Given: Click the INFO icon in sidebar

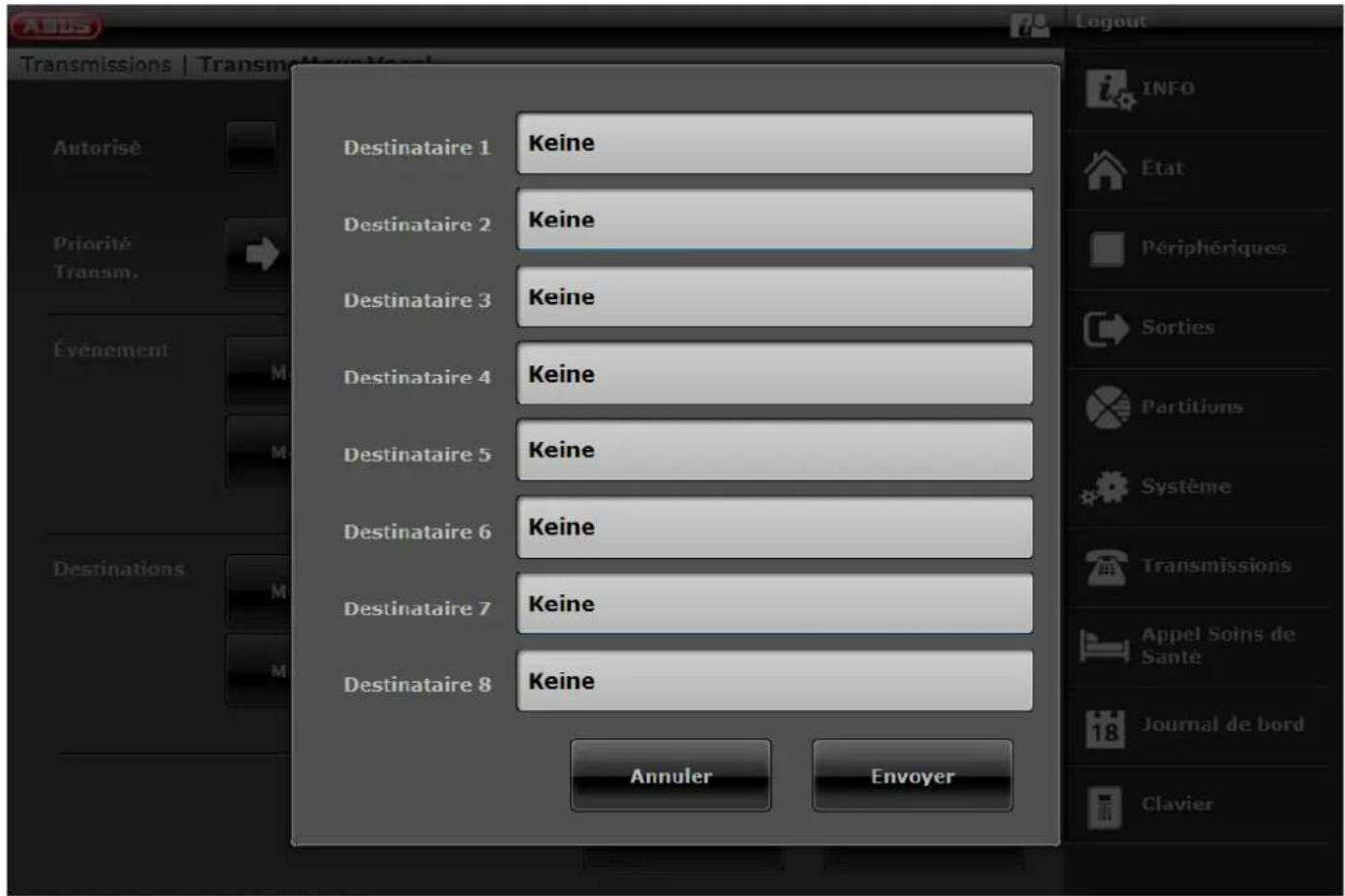Looking at the screenshot, I should pos(1108,91).
